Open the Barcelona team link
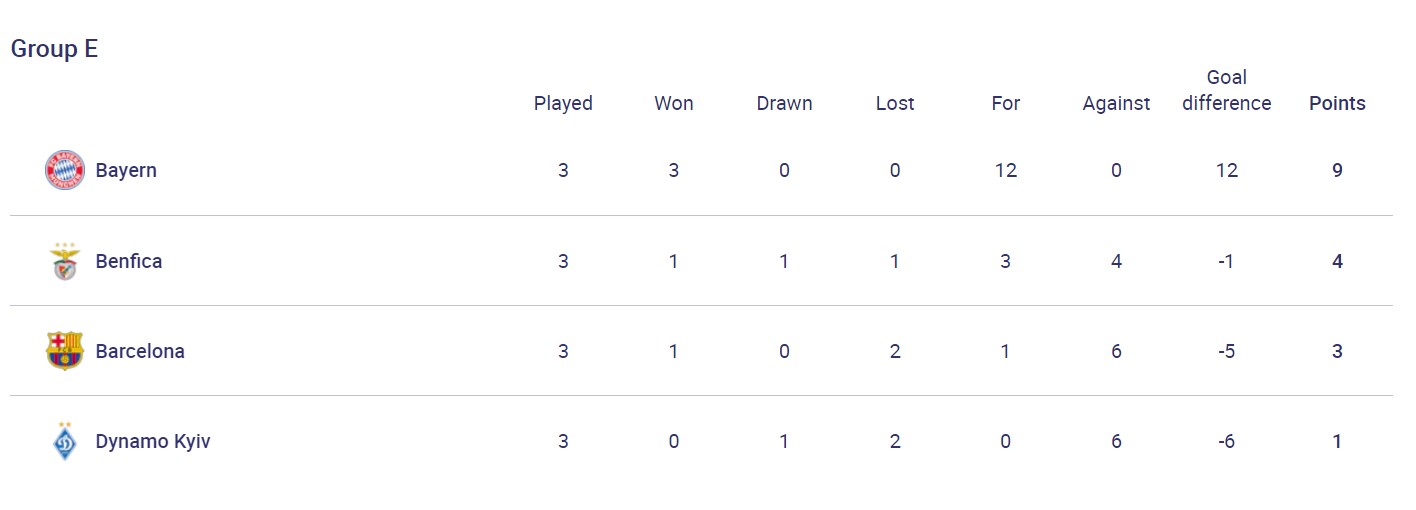The width and height of the screenshot is (1416, 510). (140, 351)
